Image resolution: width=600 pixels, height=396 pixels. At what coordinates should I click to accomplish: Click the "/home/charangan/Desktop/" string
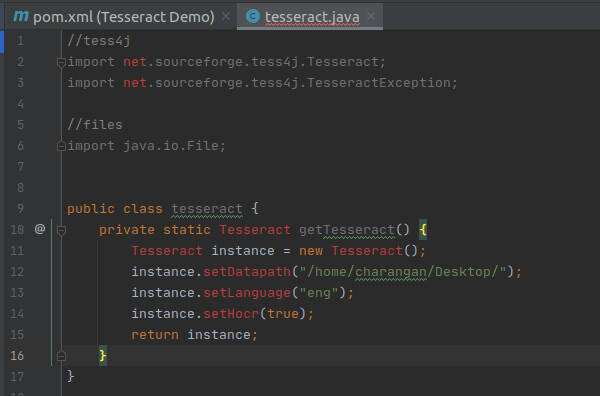point(403,272)
